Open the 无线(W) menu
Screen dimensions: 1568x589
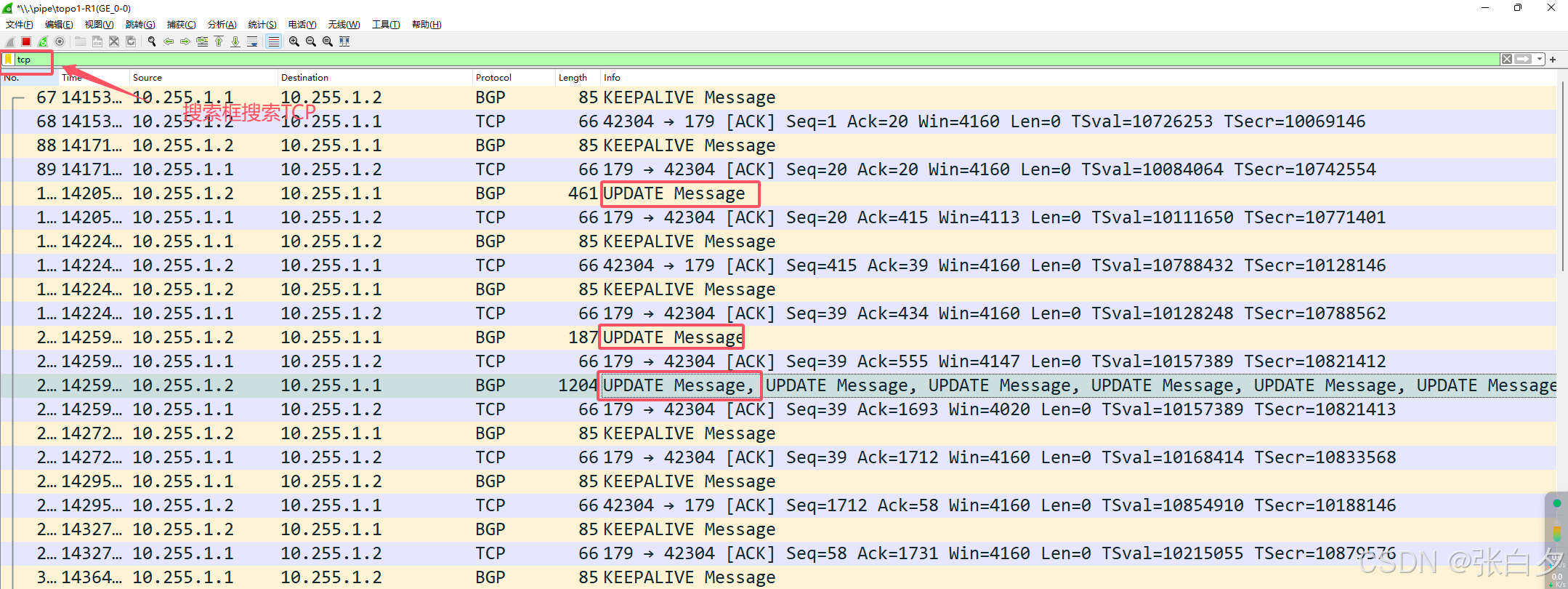[344, 25]
